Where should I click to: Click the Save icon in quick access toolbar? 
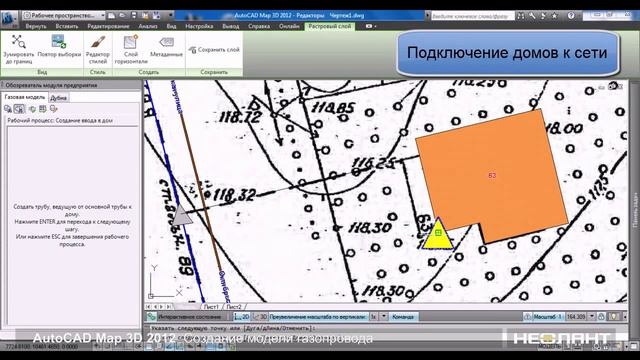[x=133, y=16]
